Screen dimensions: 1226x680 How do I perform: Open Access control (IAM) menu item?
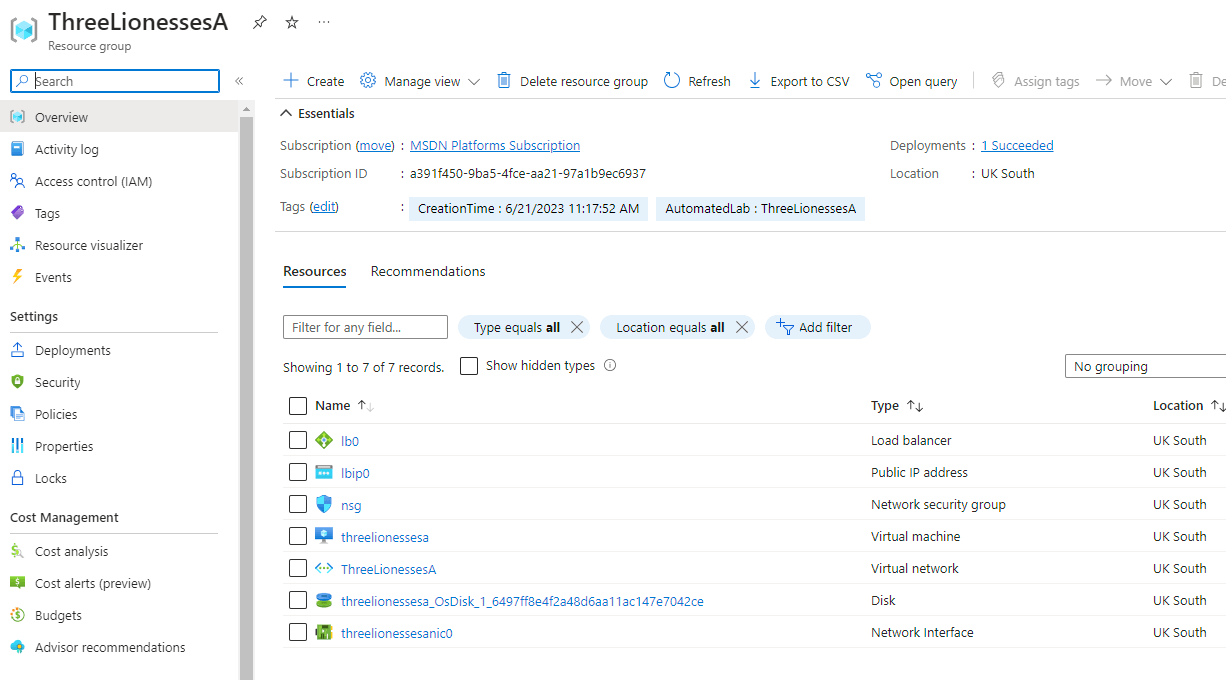pos(93,181)
